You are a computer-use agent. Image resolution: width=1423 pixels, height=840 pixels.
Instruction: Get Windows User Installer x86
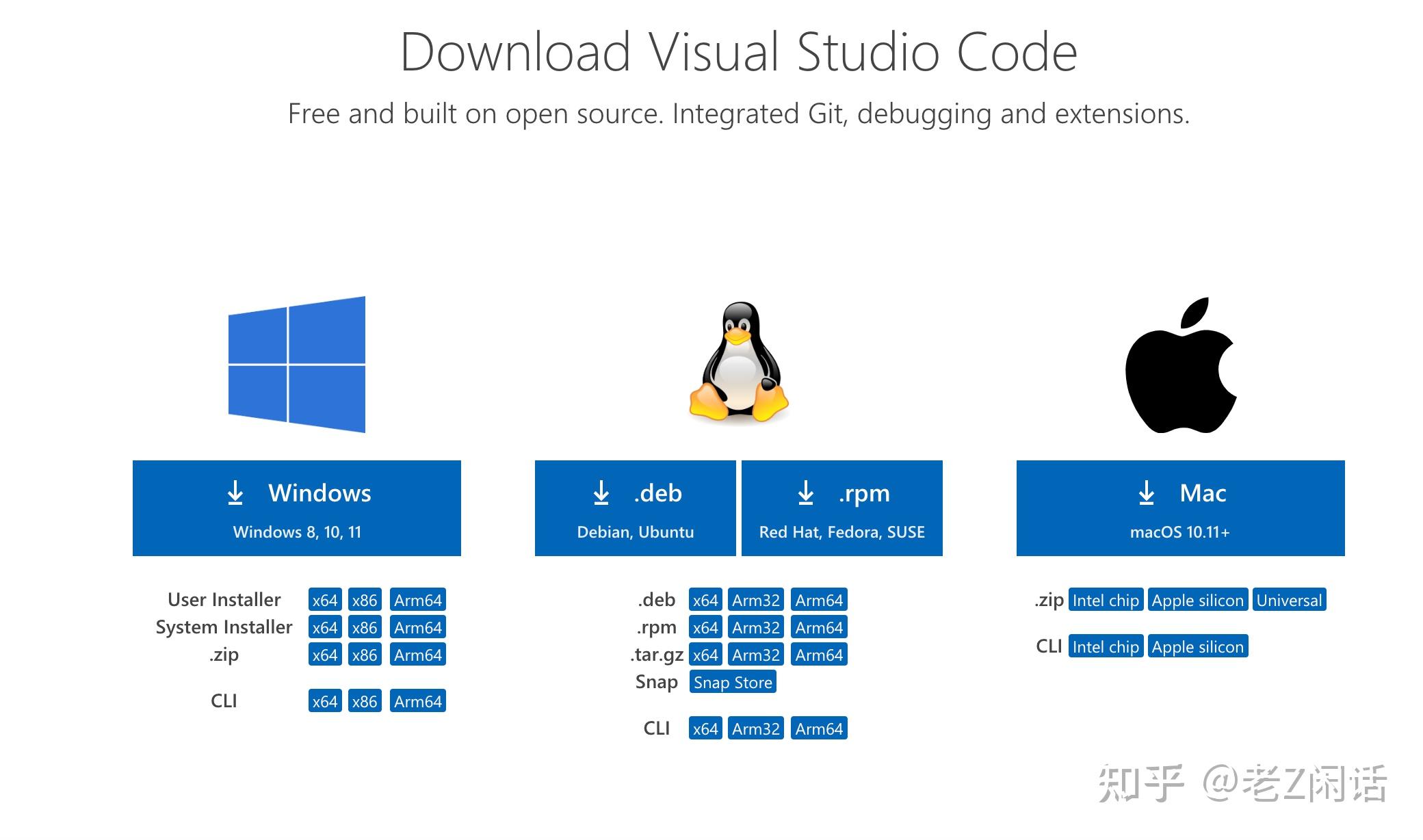coord(365,600)
